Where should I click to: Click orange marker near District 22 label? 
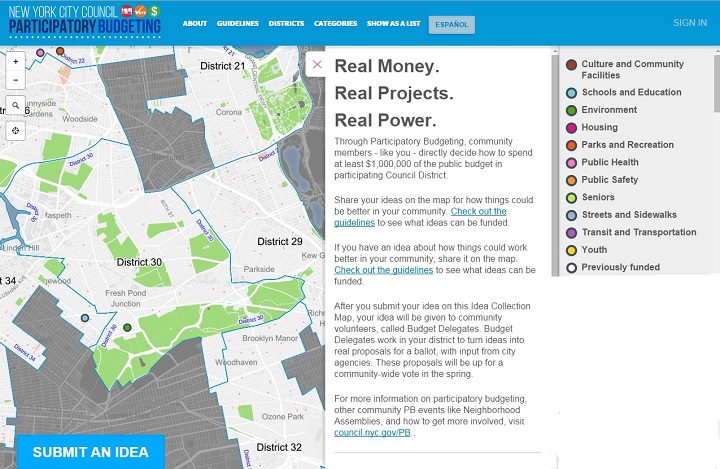[x=60, y=50]
